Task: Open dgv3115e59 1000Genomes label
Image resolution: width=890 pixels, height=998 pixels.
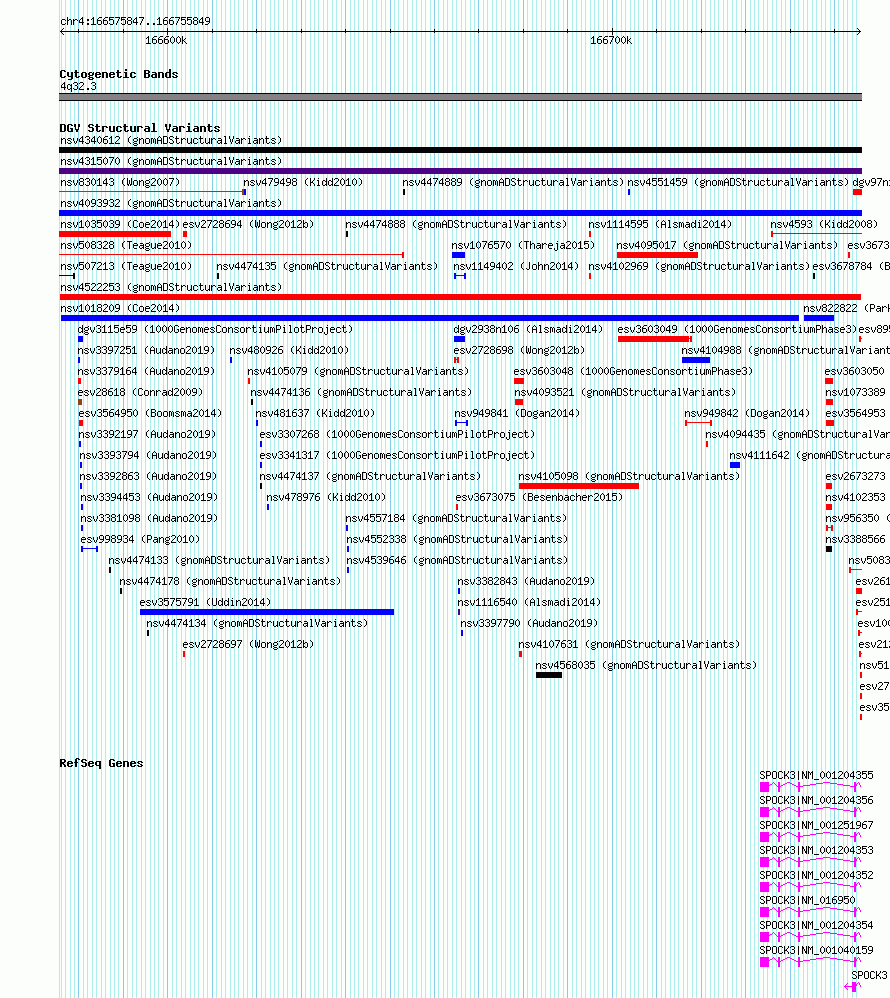Action: coord(215,329)
